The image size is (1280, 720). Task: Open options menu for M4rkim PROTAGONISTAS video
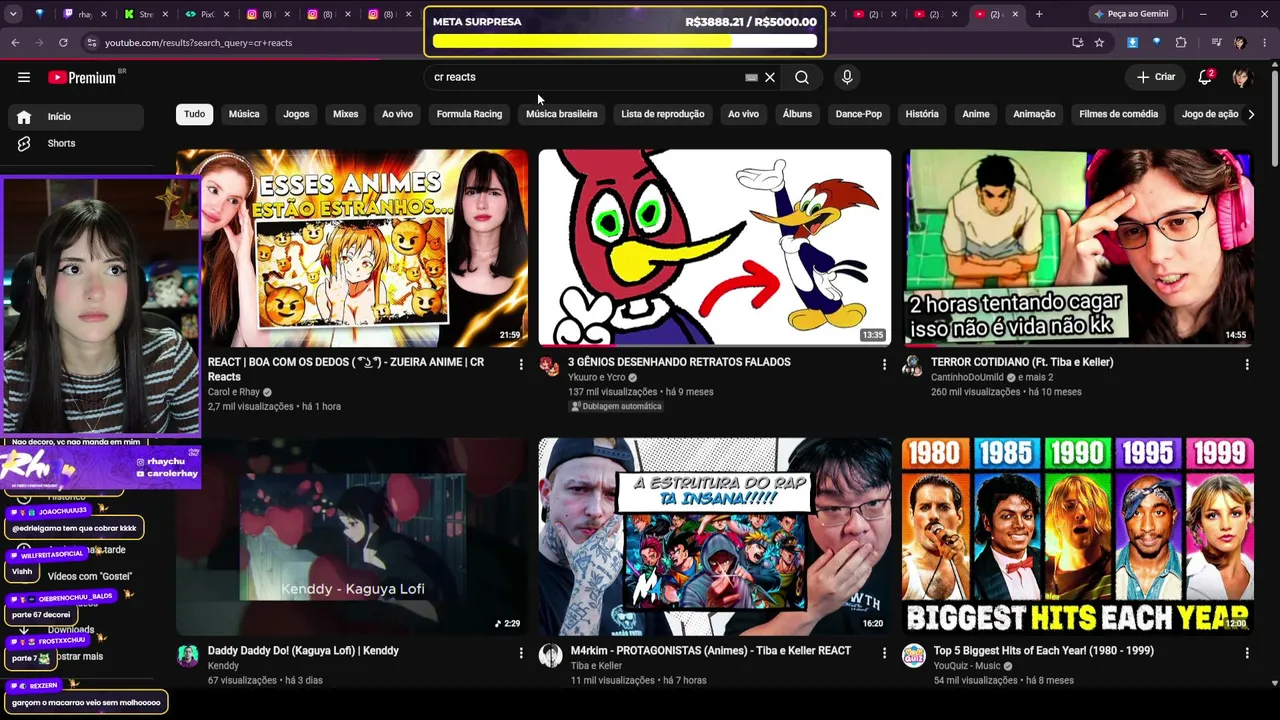[x=884, y=653]
